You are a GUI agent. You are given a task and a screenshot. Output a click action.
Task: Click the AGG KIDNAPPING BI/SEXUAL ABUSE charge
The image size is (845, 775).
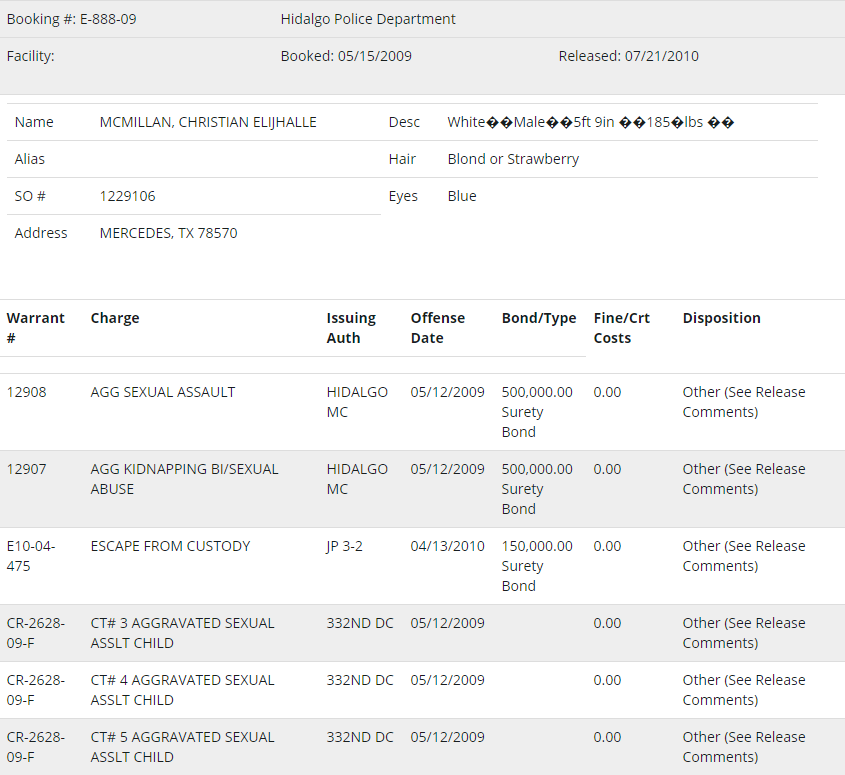[x=184, y=479]
